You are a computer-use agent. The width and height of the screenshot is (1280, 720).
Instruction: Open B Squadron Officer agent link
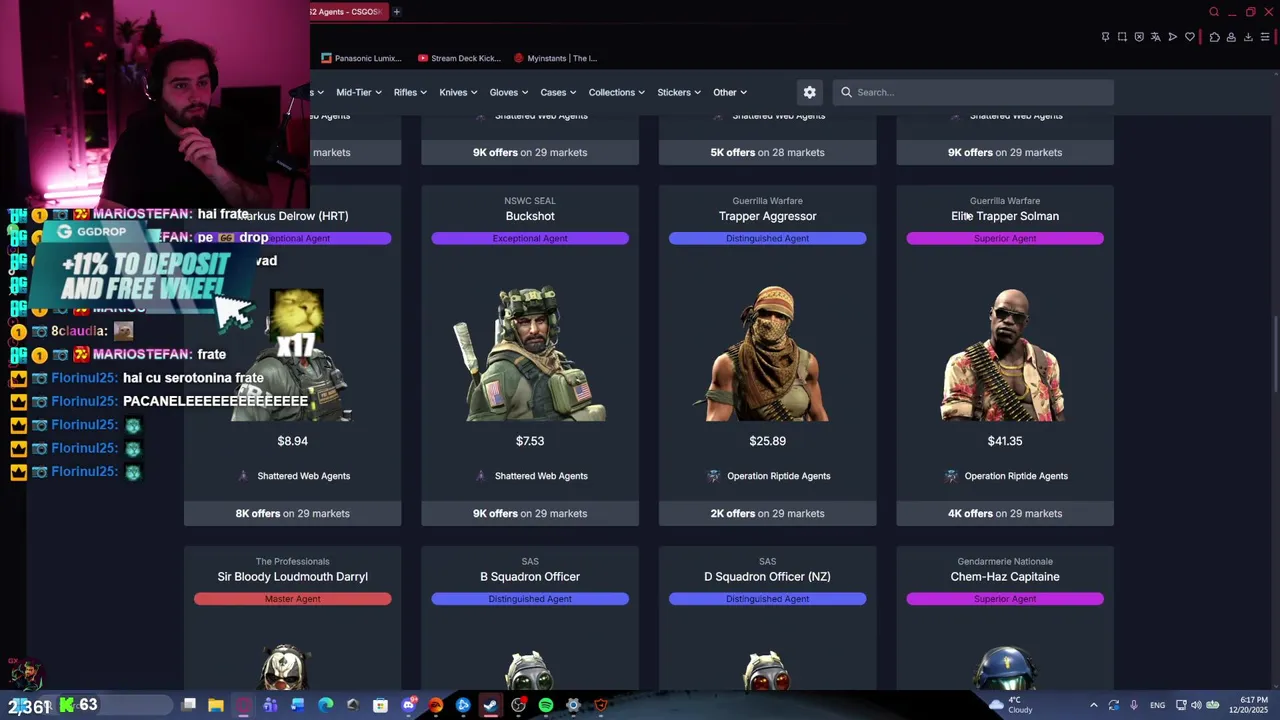[x=530, y=577]
